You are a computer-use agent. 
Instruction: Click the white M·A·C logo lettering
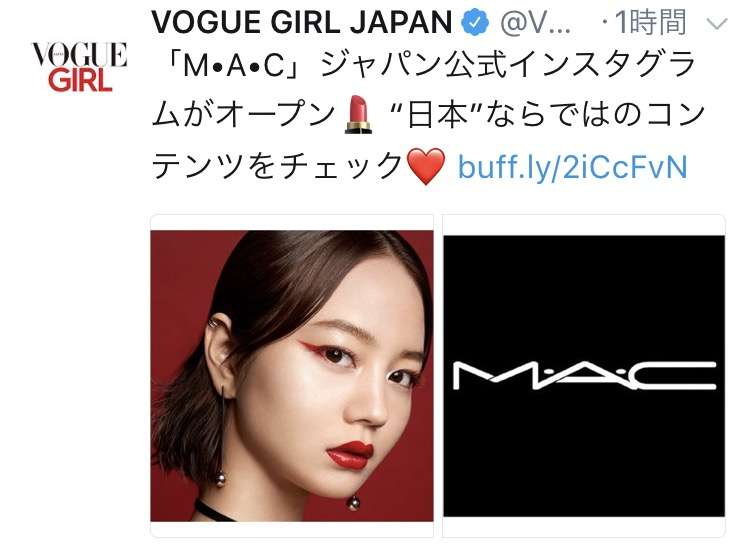point(584,375)
